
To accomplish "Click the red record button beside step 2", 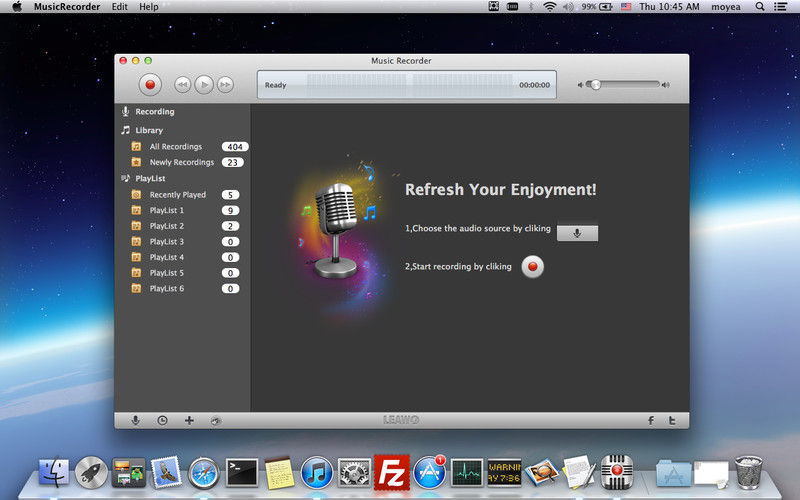I will pyautogui.click(x=533, y=266).
